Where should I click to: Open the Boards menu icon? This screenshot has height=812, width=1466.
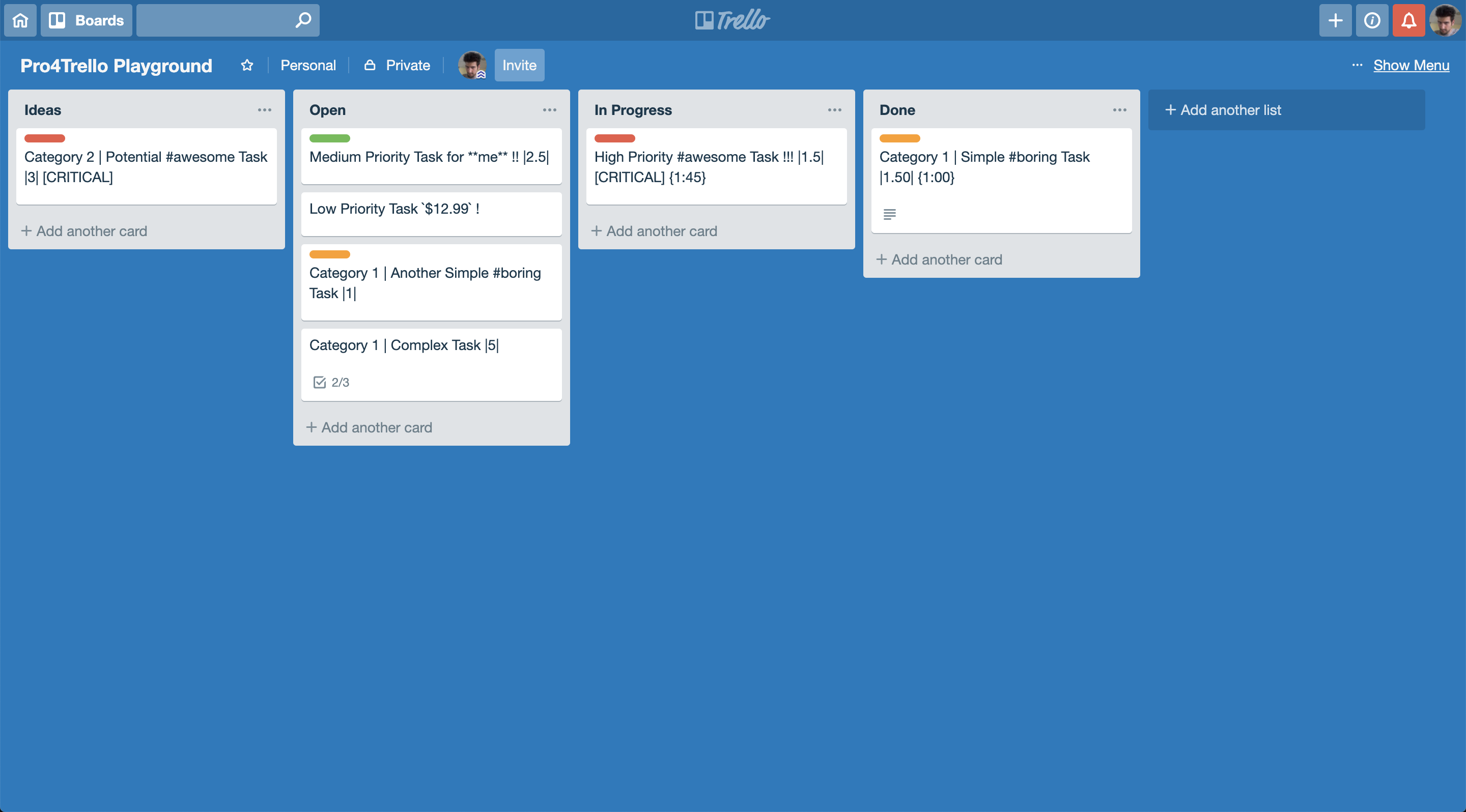tap(59, 19)
